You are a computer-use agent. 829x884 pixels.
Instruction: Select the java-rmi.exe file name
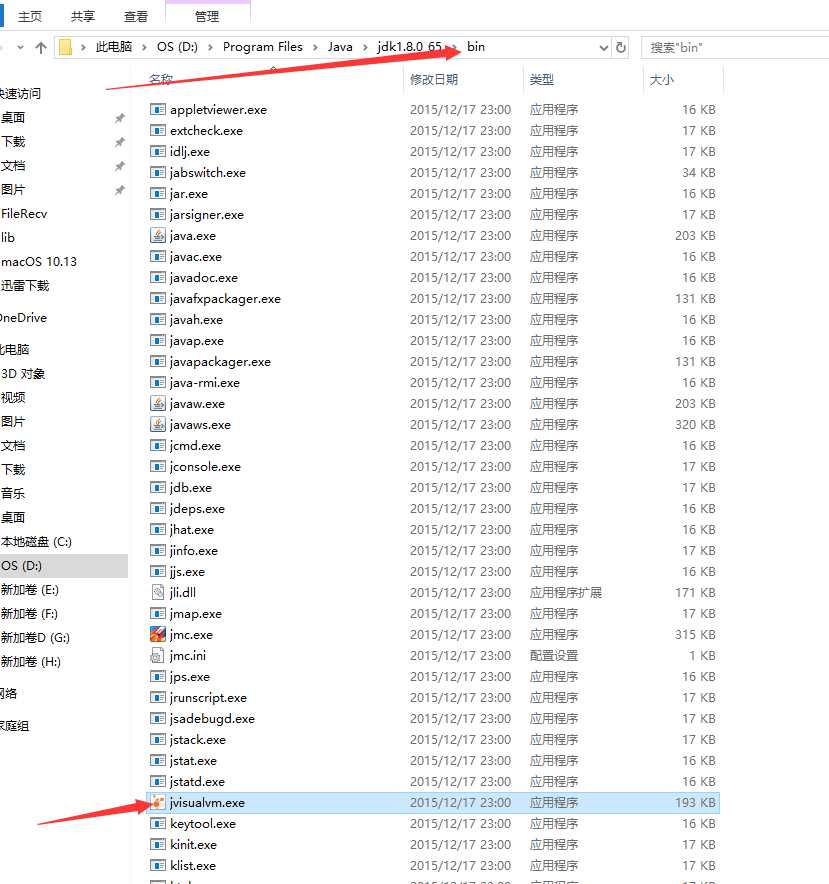click(x=205, y=383)
